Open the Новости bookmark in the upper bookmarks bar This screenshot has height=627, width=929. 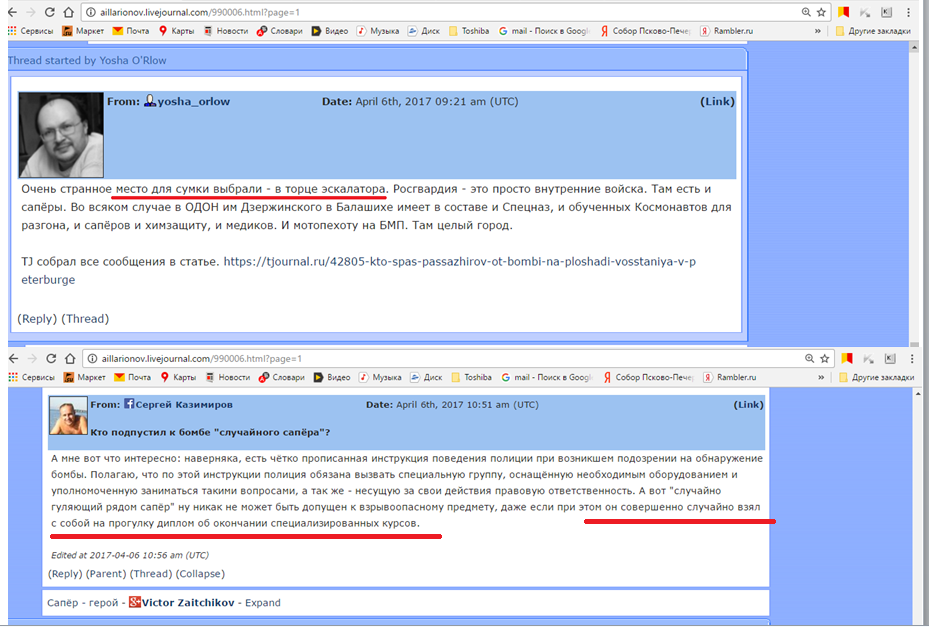tap(226, 31)
